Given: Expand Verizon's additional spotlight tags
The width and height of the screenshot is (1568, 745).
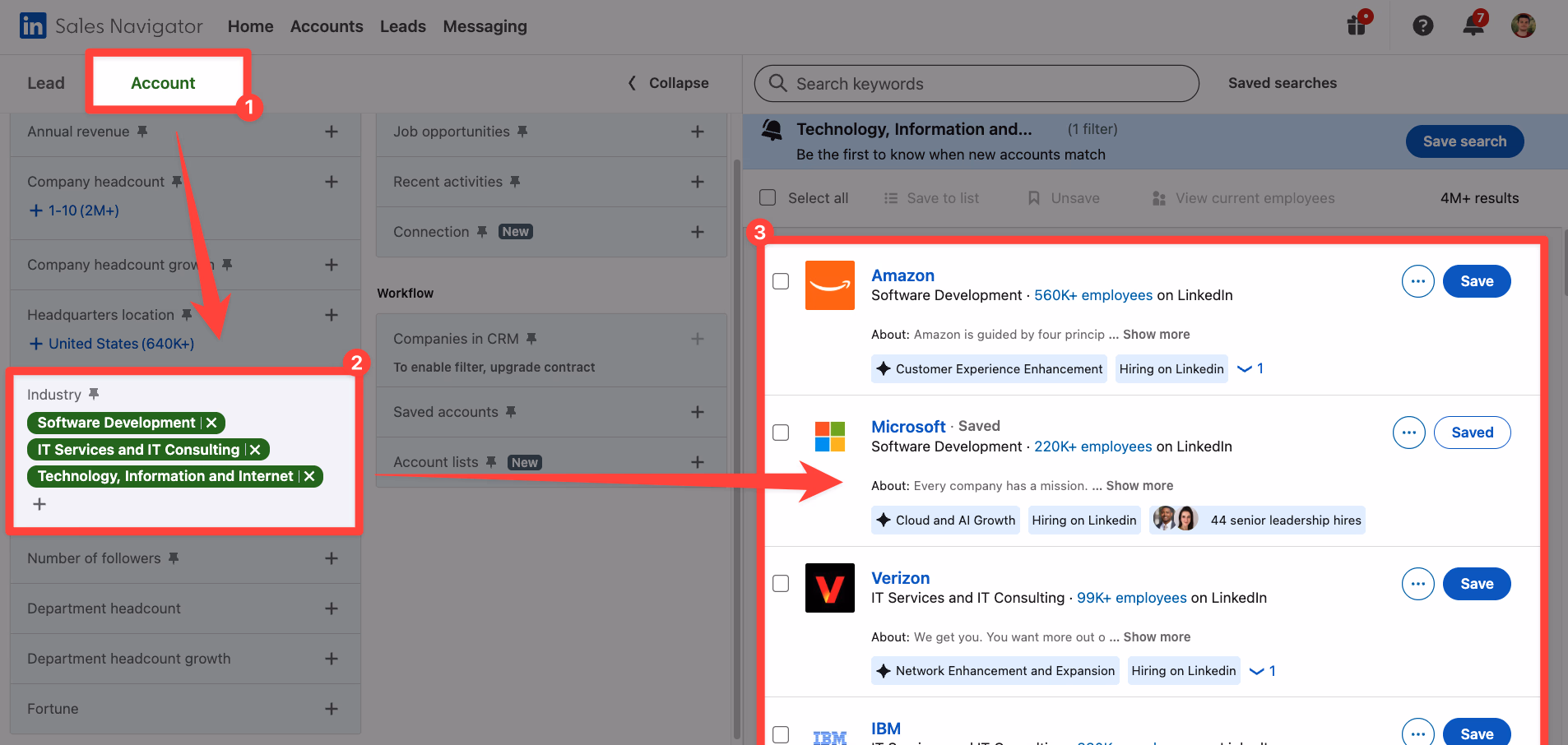Looking at the screenshot, I should click(x=1263, y=671).
